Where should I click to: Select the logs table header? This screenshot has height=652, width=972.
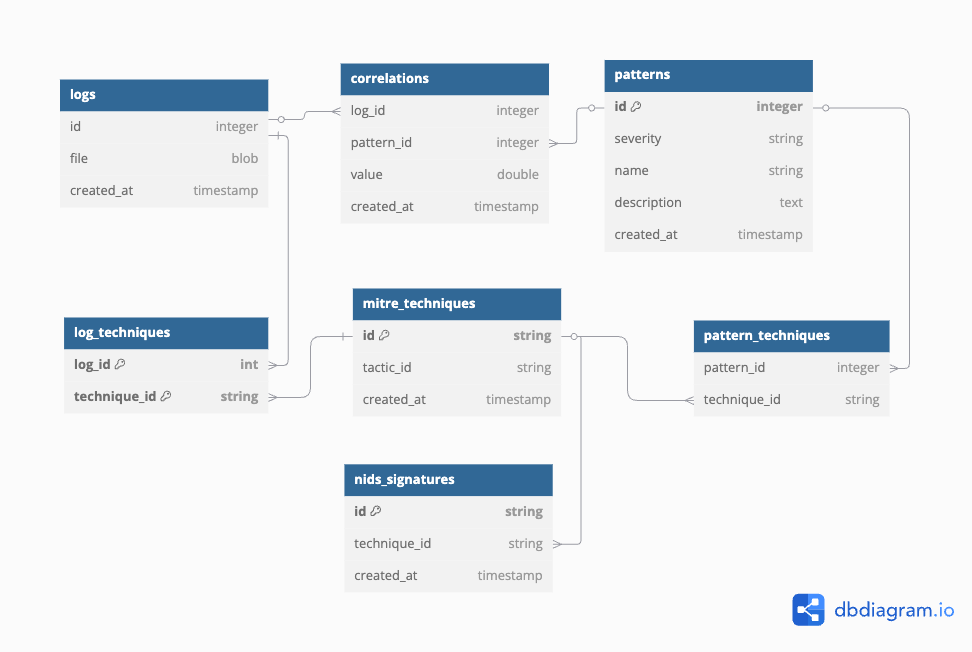(x=164, y=95)
